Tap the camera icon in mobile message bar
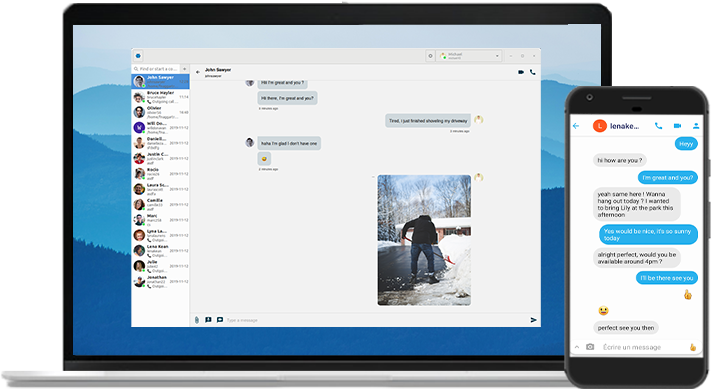This screenshot has width=711, height=389. point(590,347)
